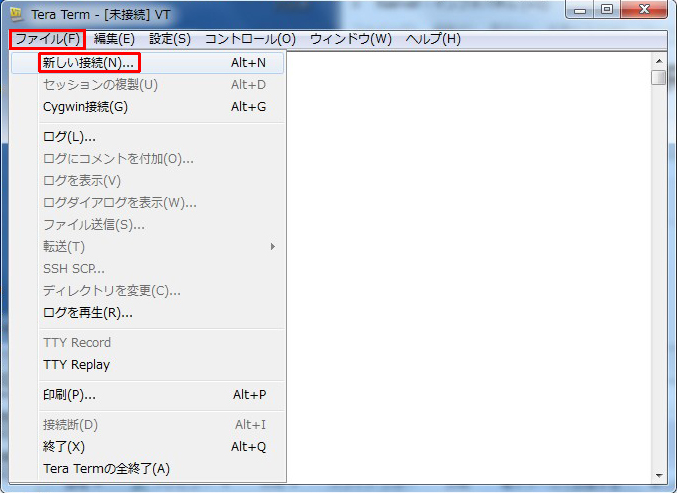Image resolution: width=677 pixels, height=493 pixels.
Task: Open the ファイル(F) menu
Action: tap(46, 39)
